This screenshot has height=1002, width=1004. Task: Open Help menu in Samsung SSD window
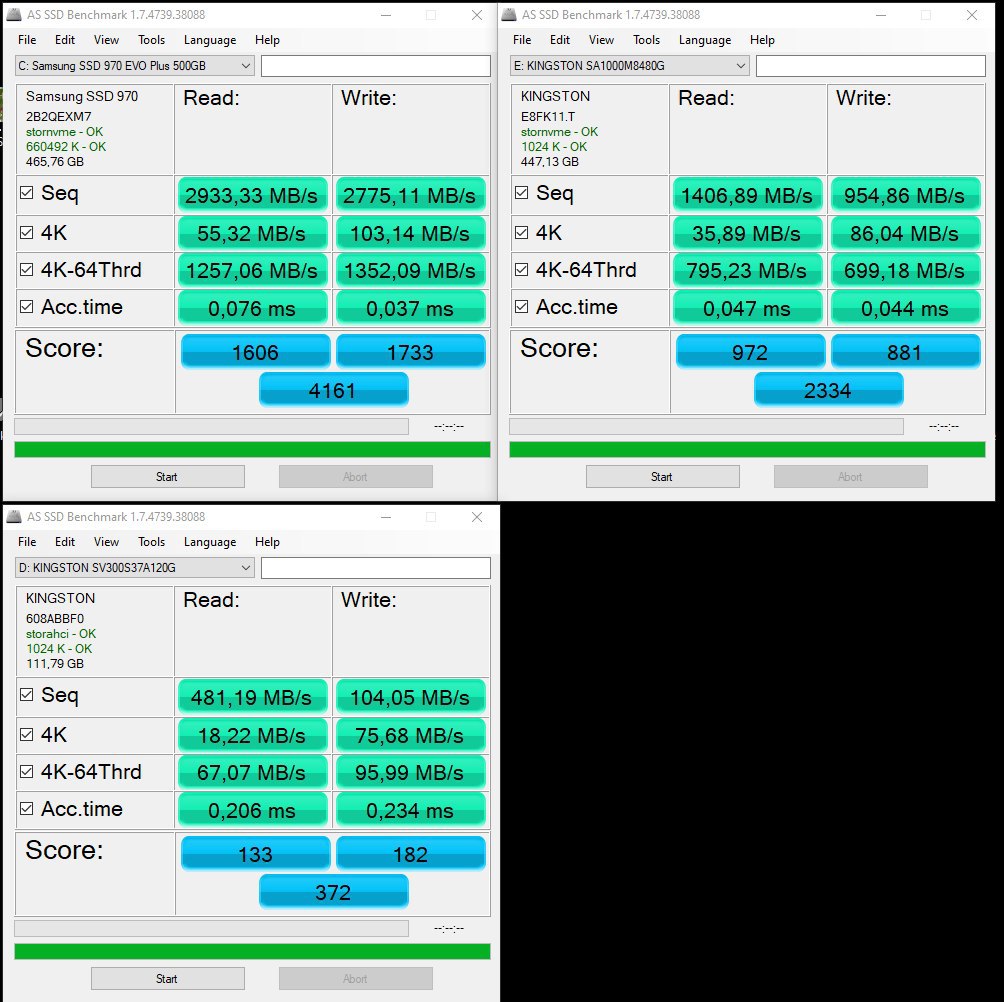tap(267, 40)
